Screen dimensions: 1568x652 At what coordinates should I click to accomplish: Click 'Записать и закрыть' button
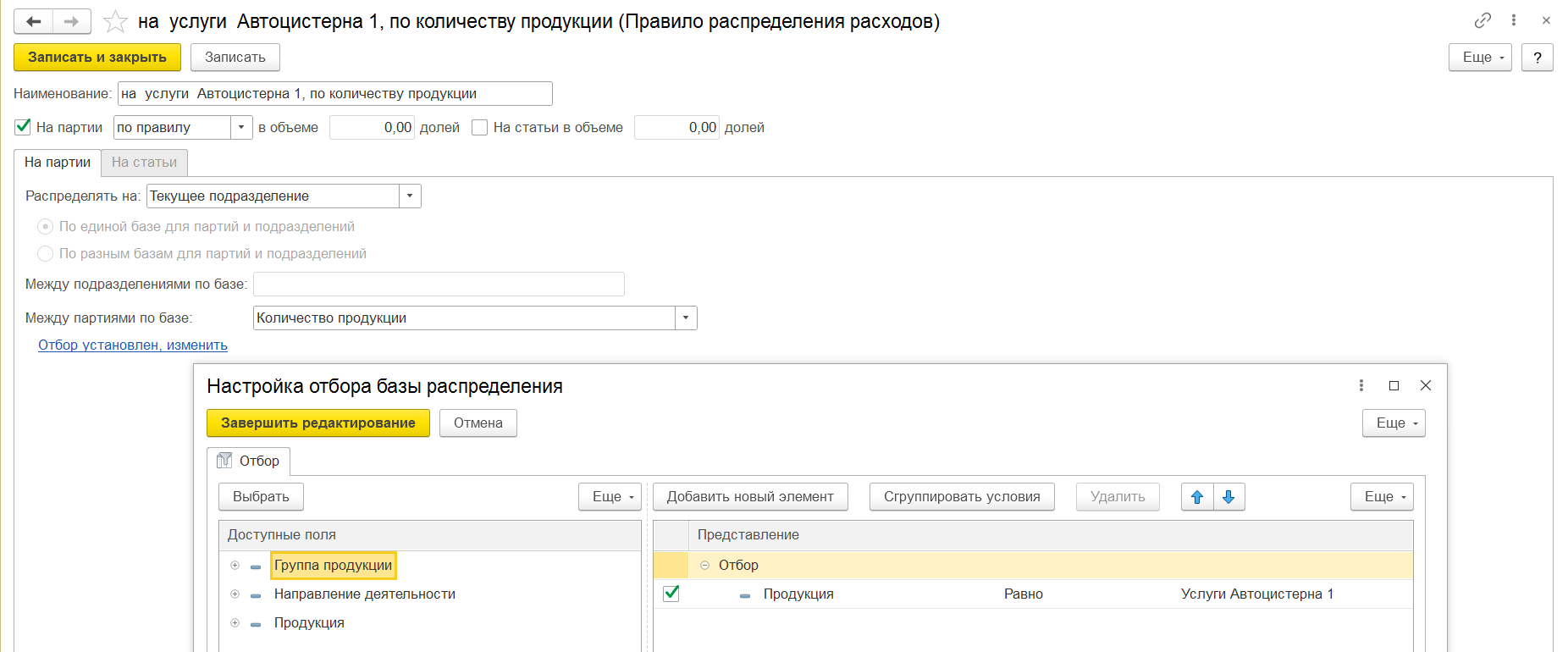point(97,58)
